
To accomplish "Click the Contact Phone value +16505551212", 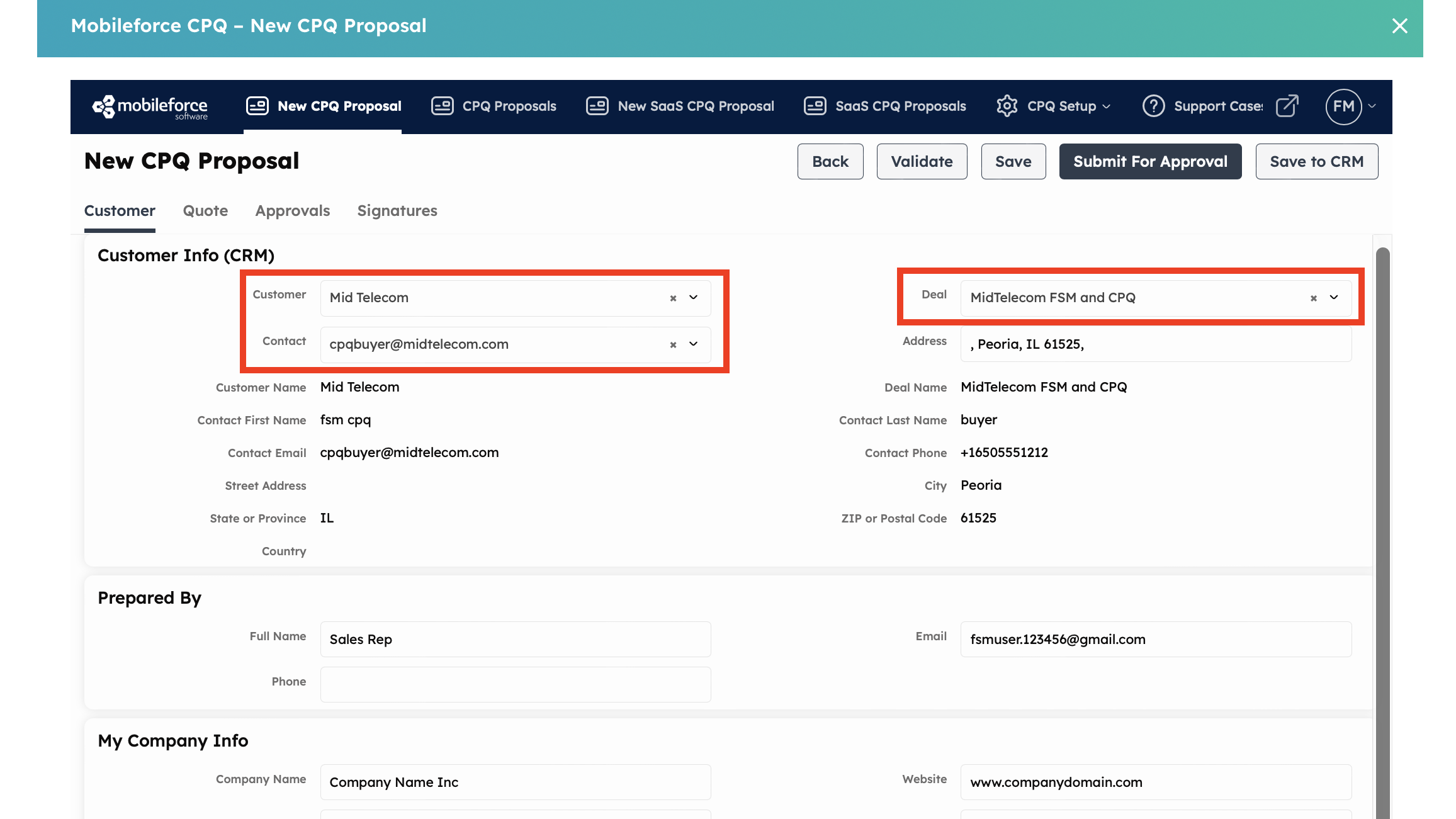I will (1004, 453).
